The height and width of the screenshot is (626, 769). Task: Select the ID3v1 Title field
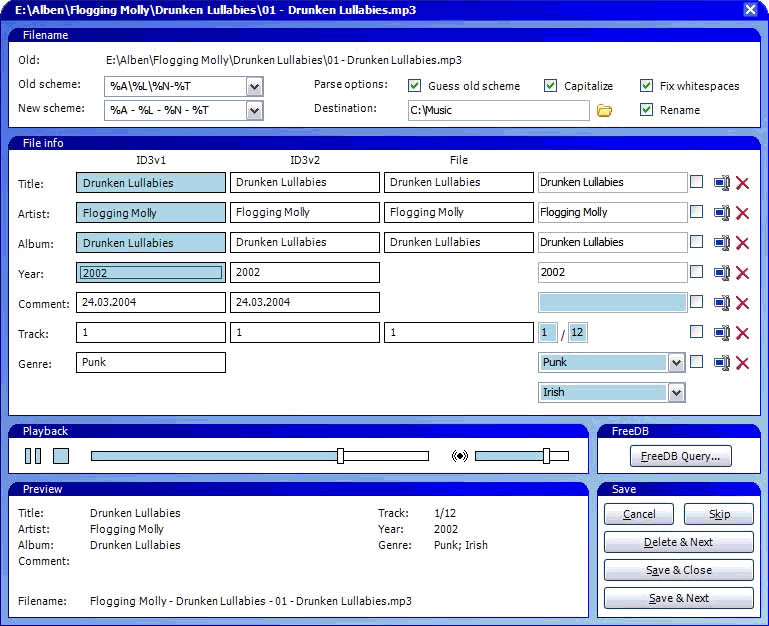tap(151, 183)
